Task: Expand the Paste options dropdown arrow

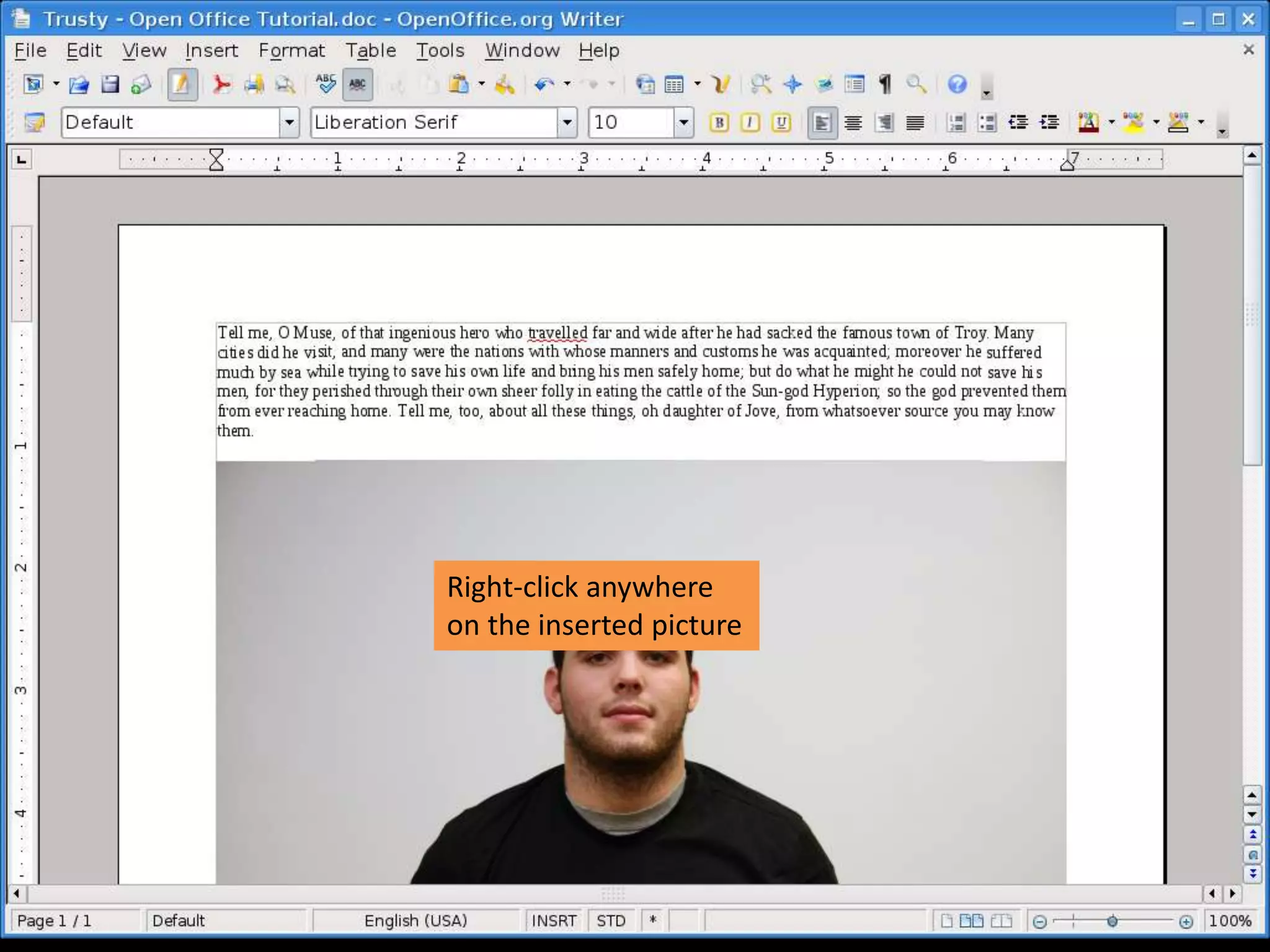Action: pos(481,84)
